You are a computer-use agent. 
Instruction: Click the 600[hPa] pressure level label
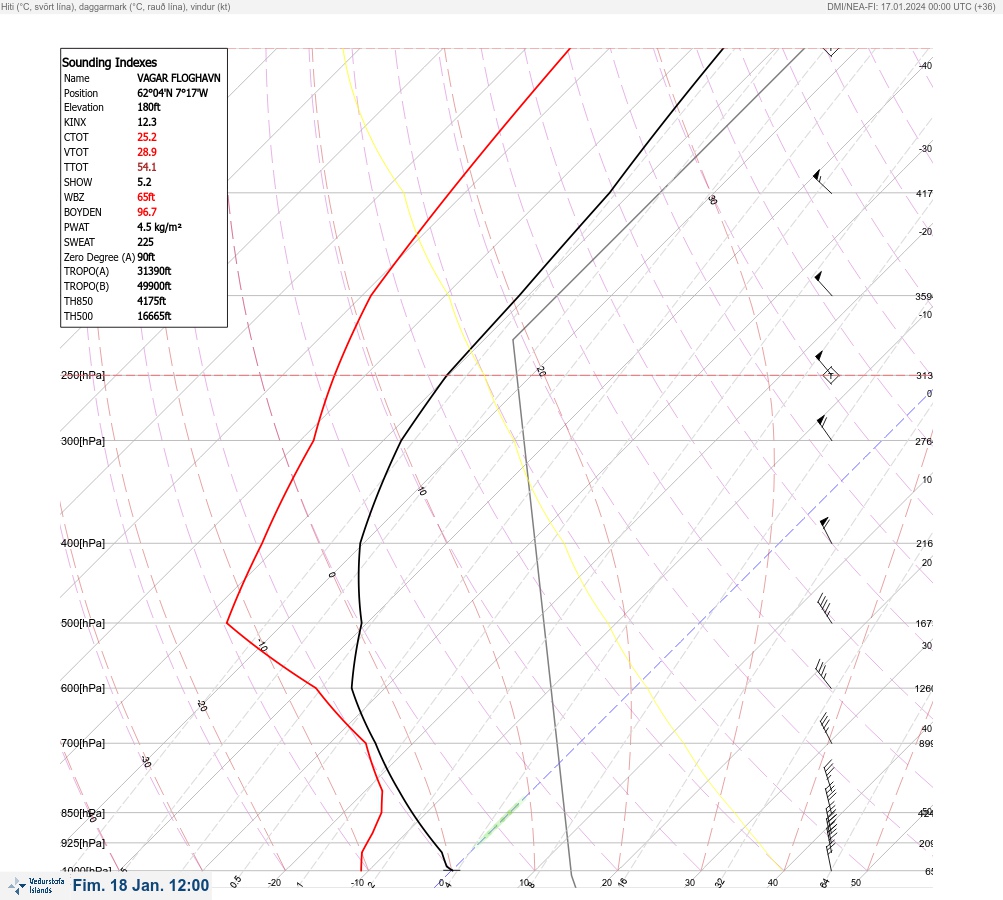pos(83,688)
